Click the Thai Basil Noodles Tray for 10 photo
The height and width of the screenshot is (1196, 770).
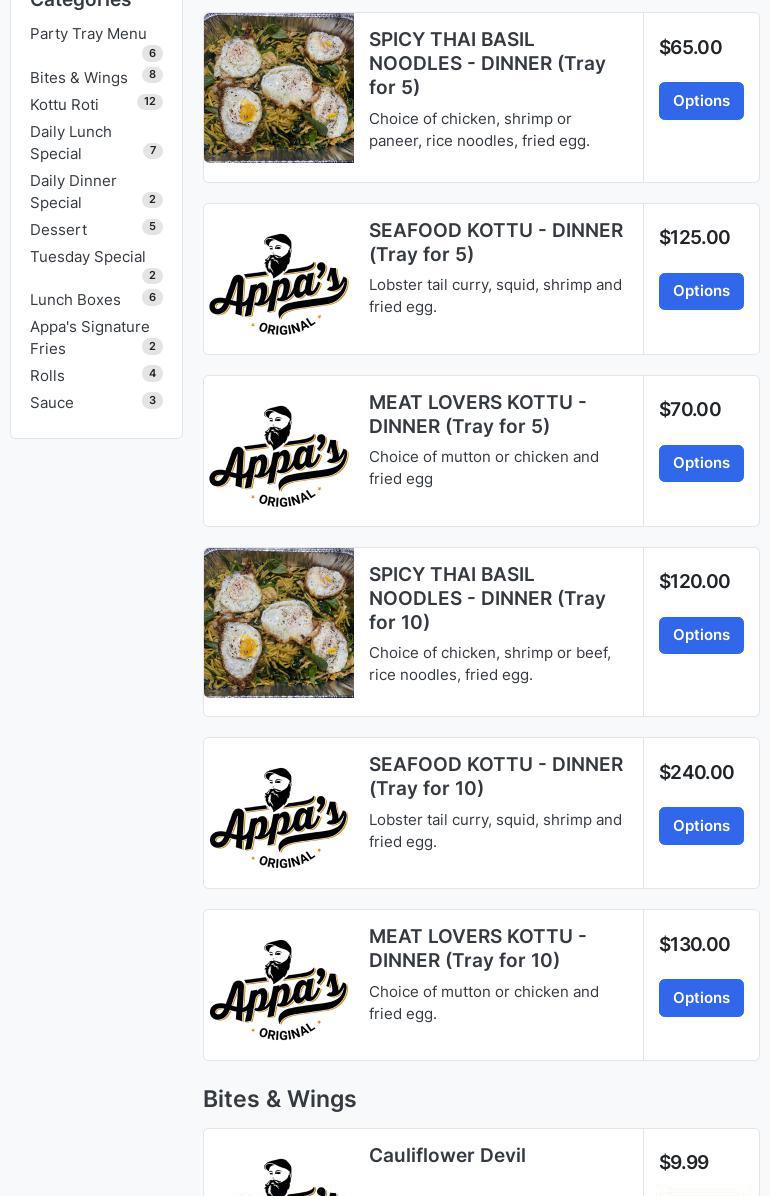coord(279,623)
